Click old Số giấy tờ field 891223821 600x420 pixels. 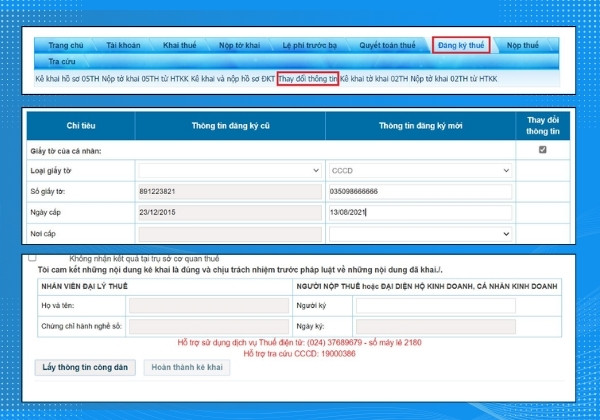[x=230, y=191]
